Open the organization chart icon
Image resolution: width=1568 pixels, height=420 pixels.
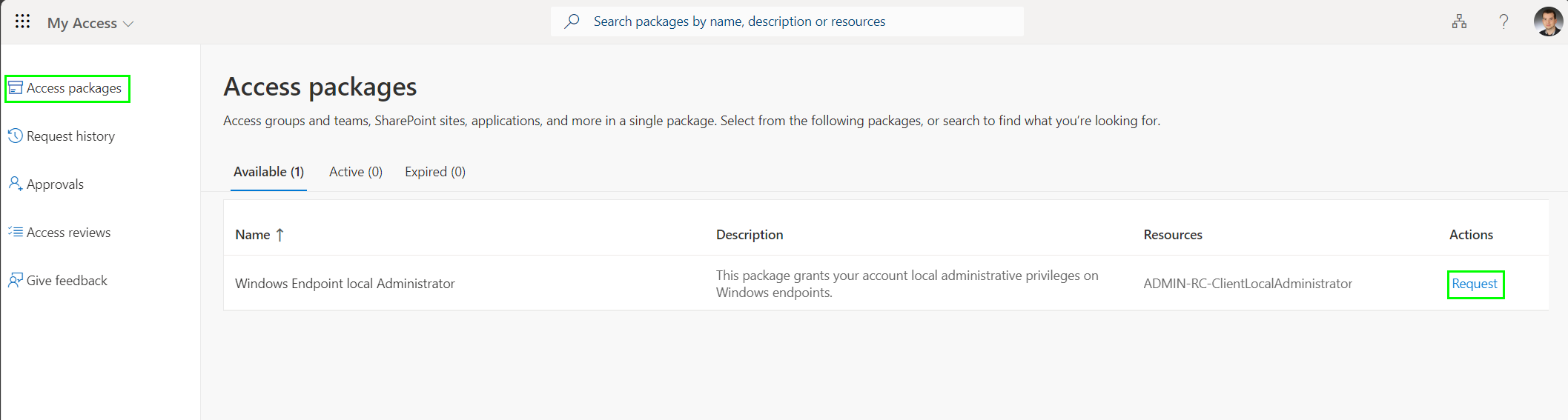[1459, 21]
